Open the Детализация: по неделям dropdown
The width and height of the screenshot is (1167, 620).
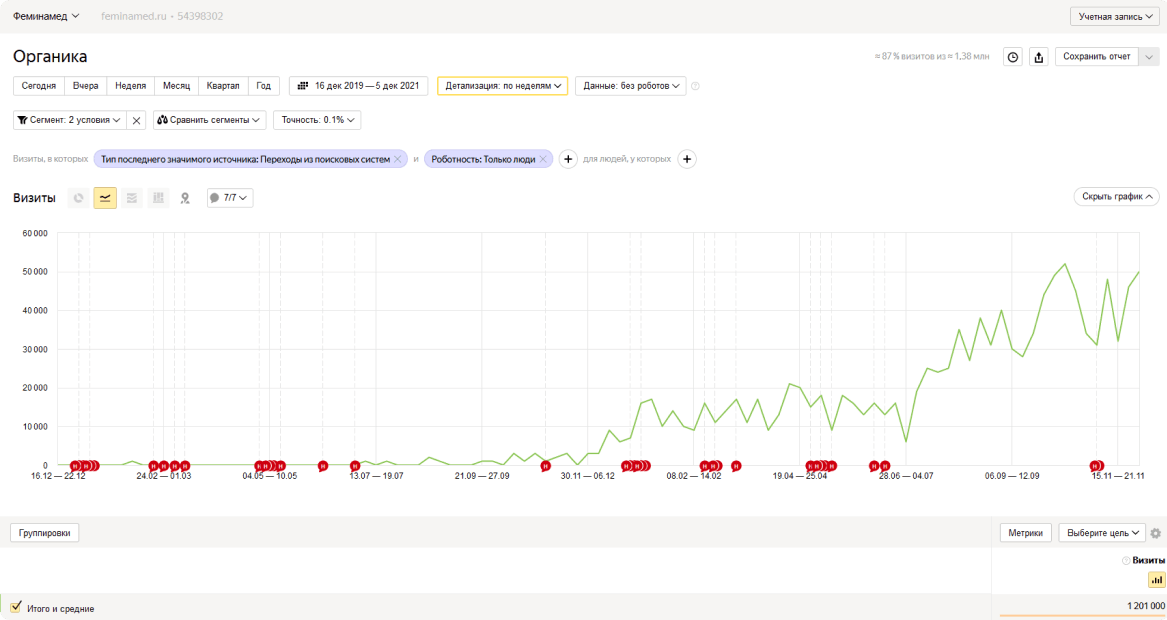pyautogui.click(x=502, y=86)
